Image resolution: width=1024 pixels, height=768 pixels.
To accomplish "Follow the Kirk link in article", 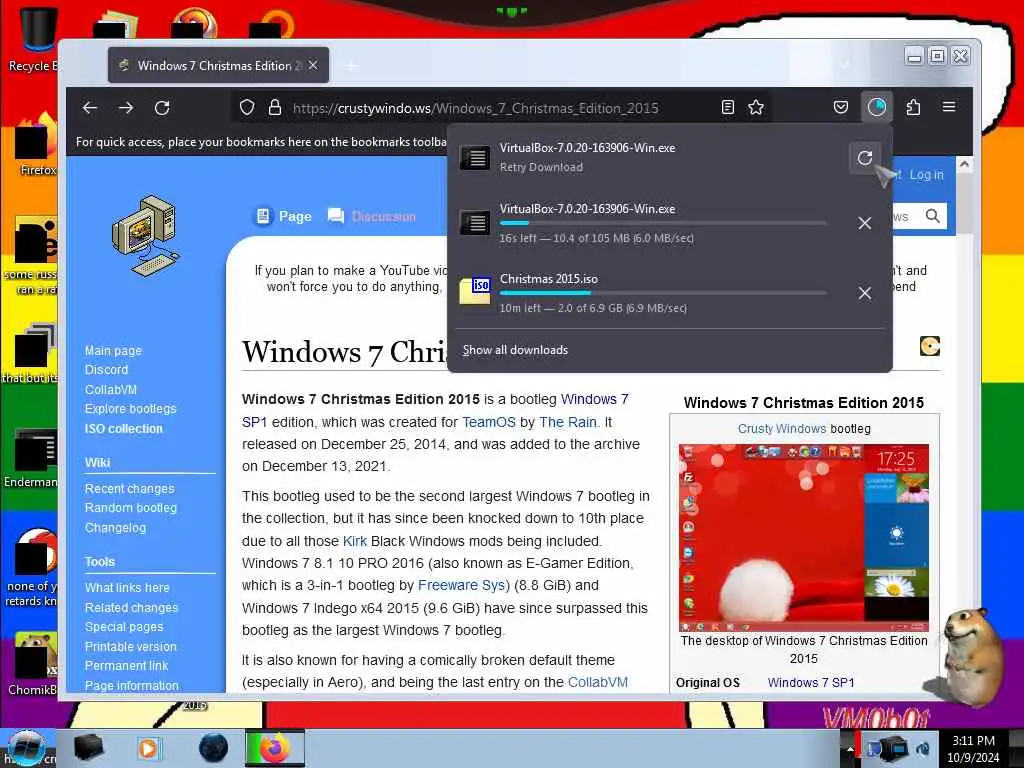I will point(355,541).
